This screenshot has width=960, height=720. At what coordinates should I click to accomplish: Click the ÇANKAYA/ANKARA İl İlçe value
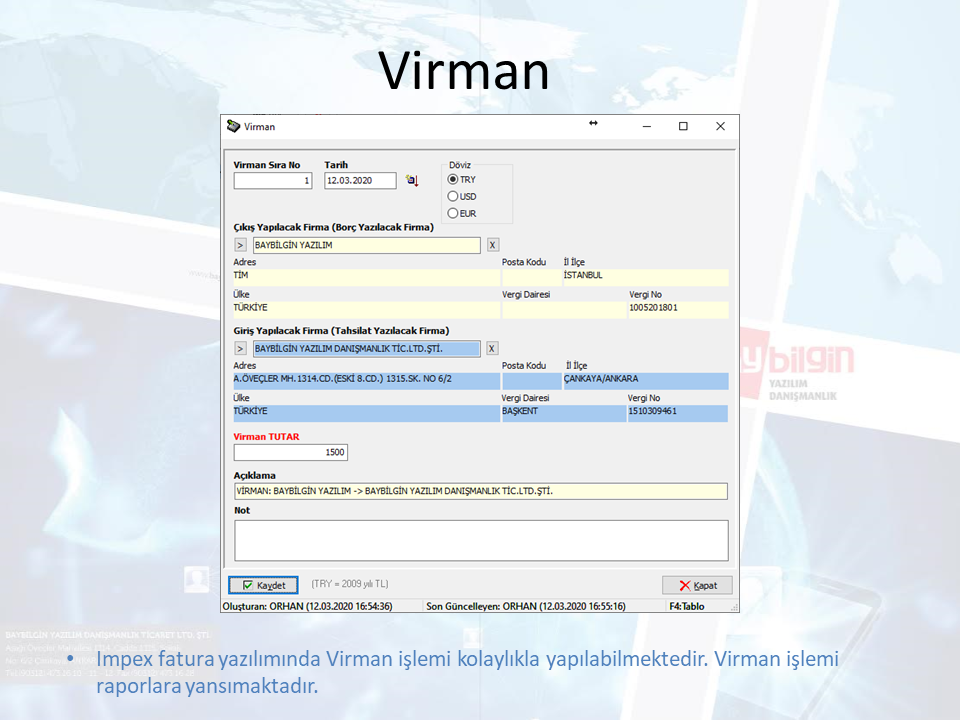click(x=646, y=380)
